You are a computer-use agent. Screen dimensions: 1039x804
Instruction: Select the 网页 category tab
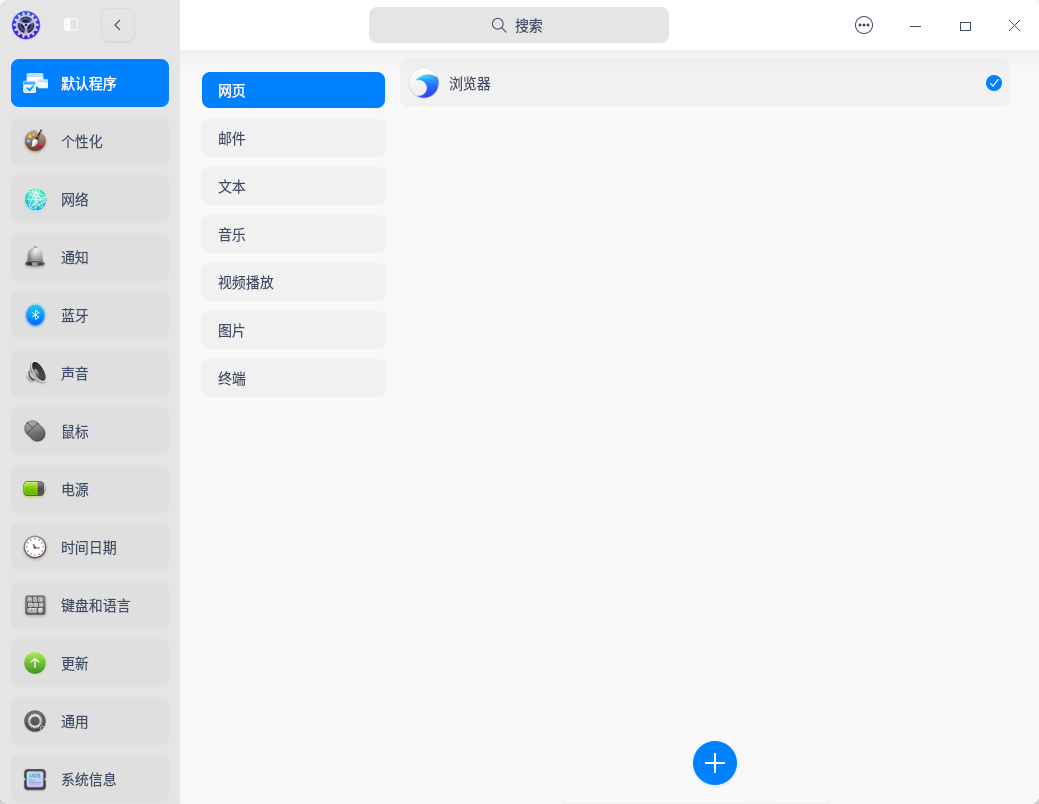point(294,90)
